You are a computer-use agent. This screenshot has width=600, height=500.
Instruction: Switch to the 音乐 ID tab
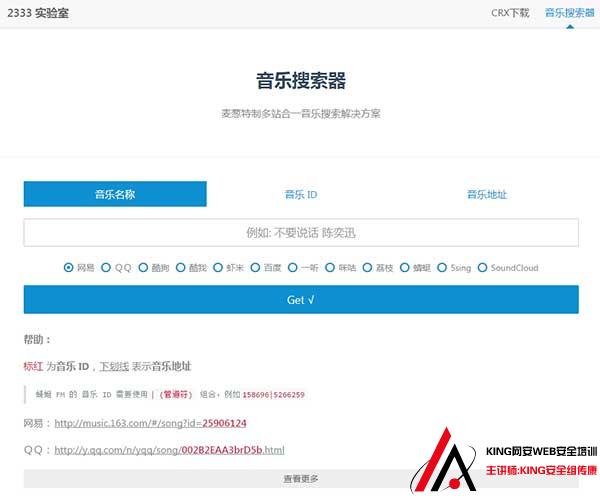point(301,194)
